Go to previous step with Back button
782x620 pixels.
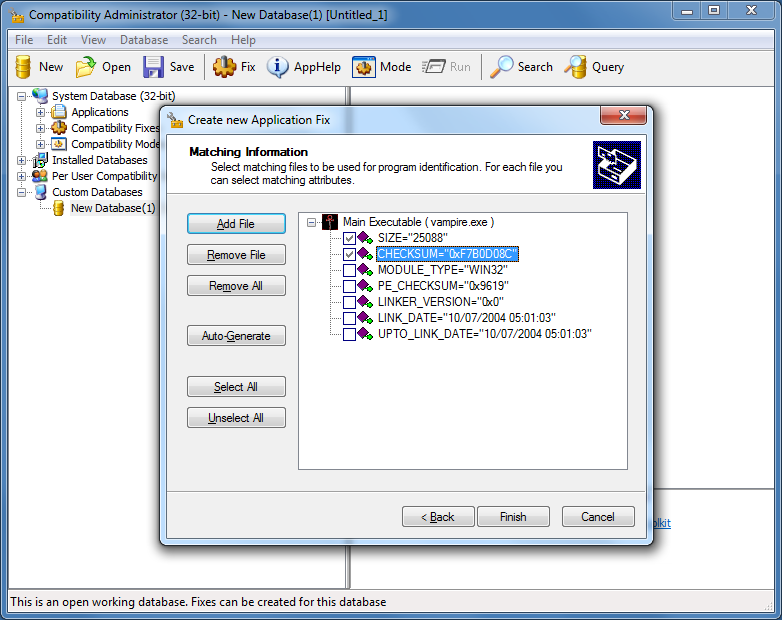pos(438,517)
